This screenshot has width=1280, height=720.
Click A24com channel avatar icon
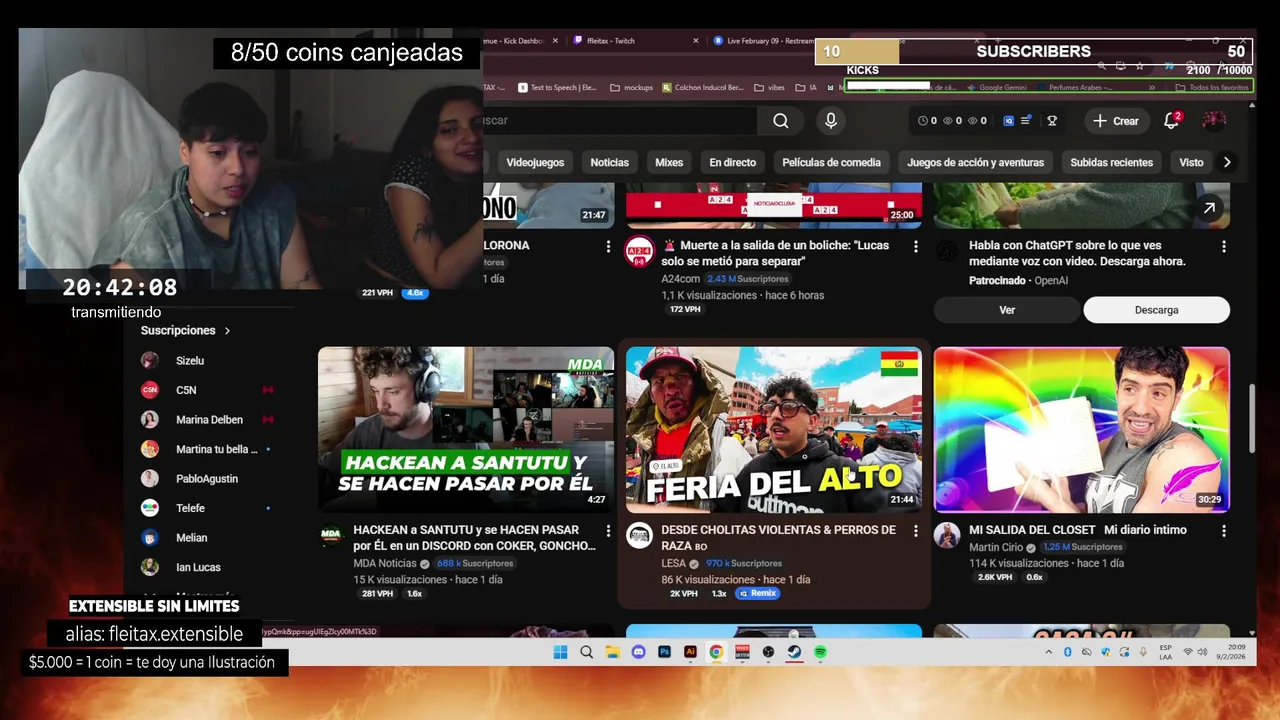(639, 251)
